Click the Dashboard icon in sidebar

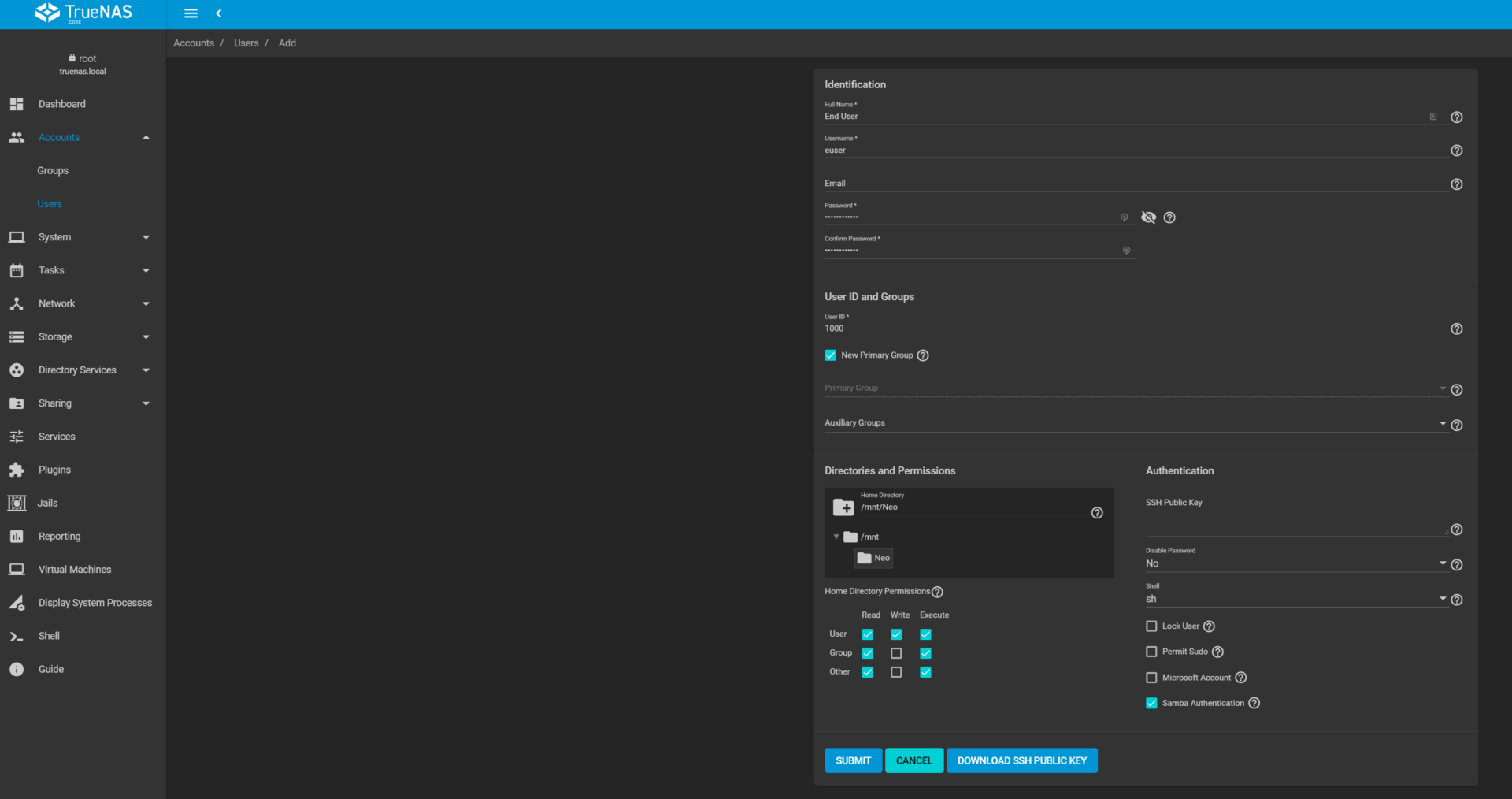17,104
